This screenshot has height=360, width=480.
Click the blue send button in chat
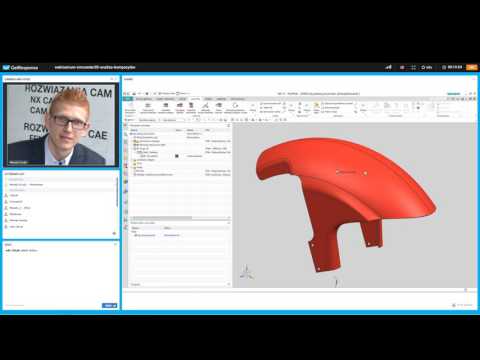[109, 305]
